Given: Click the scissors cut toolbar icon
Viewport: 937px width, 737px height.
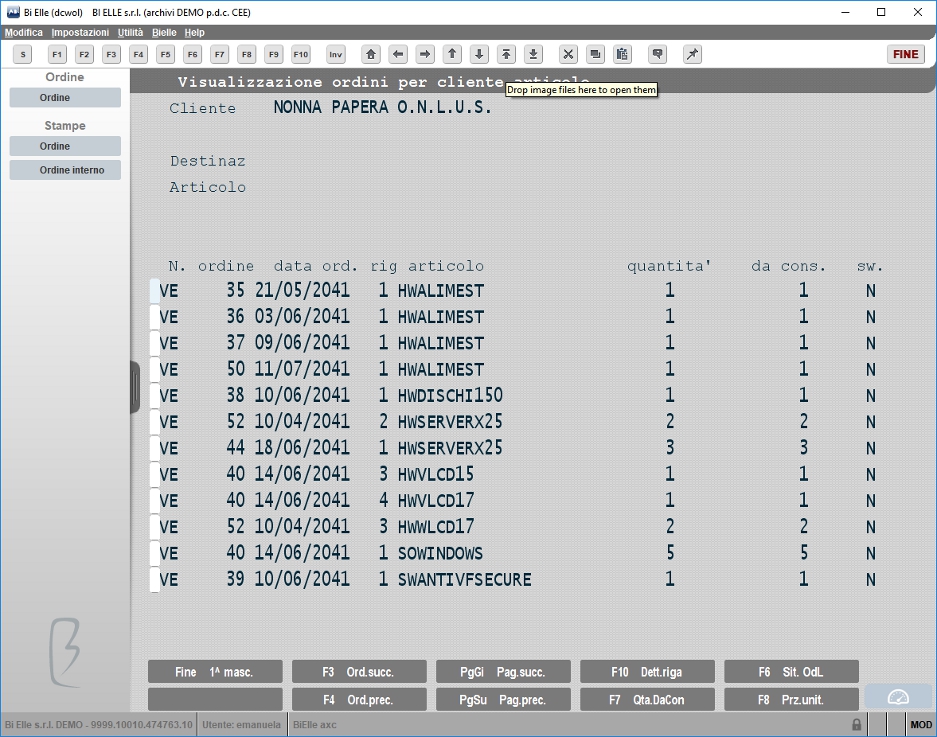Looking at the screenshot, I should point(568,54).
